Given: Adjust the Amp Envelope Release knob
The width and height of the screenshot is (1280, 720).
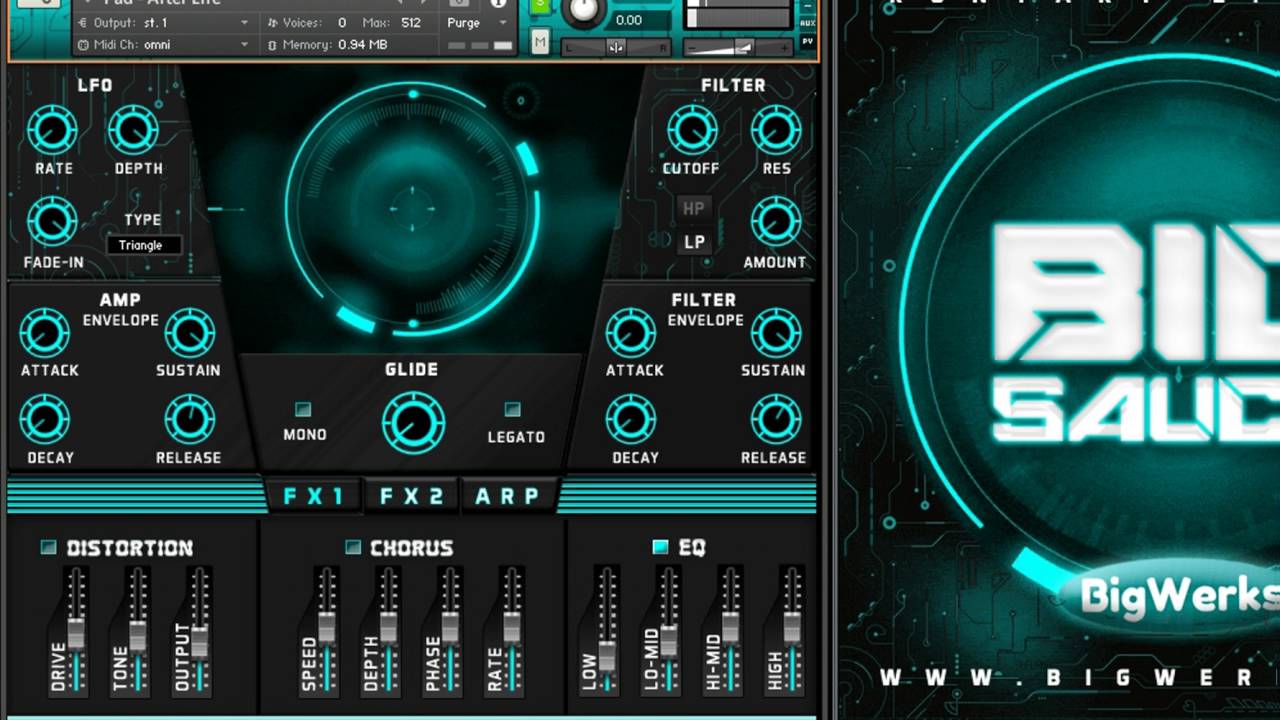Looking at the screenshot, I should (190, 419).
